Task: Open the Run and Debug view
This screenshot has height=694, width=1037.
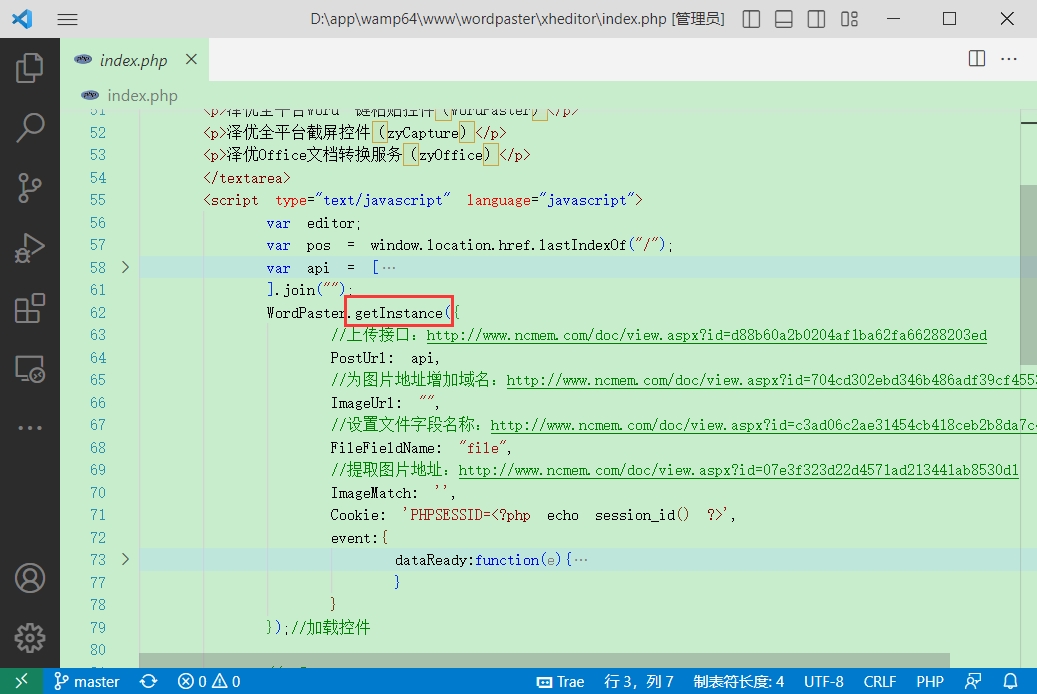Action: pos(30,247)
